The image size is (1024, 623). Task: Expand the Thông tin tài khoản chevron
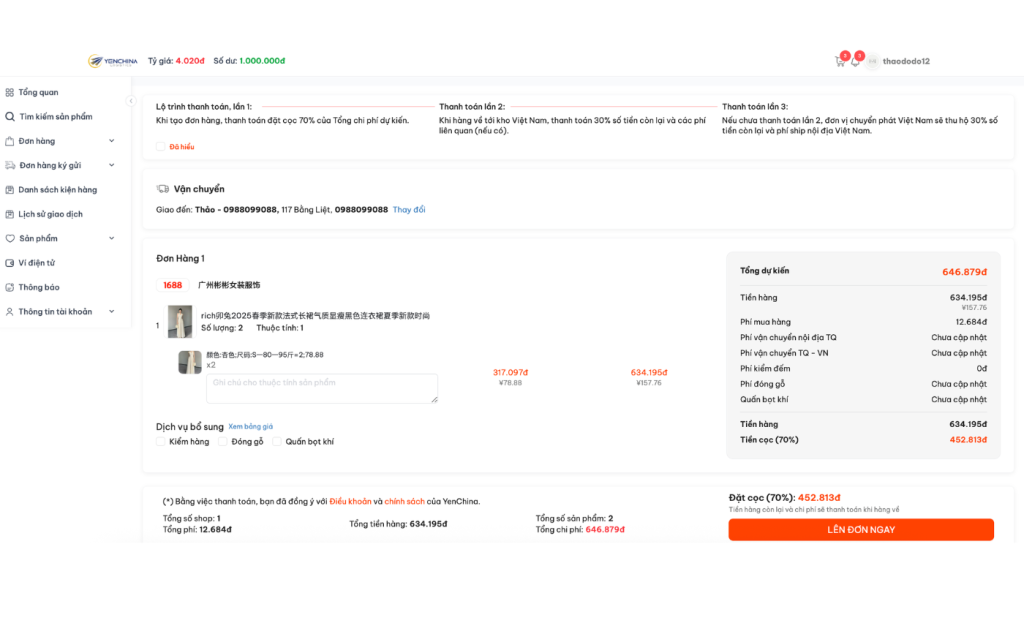point(111,312)
